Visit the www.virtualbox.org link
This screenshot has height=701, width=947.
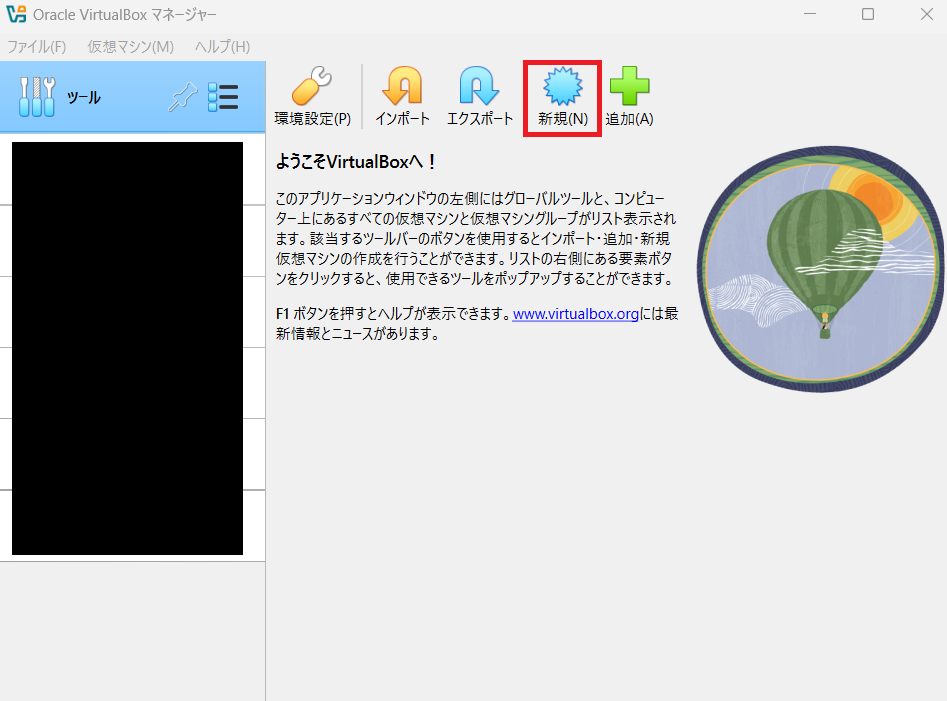tap(575, 314)
